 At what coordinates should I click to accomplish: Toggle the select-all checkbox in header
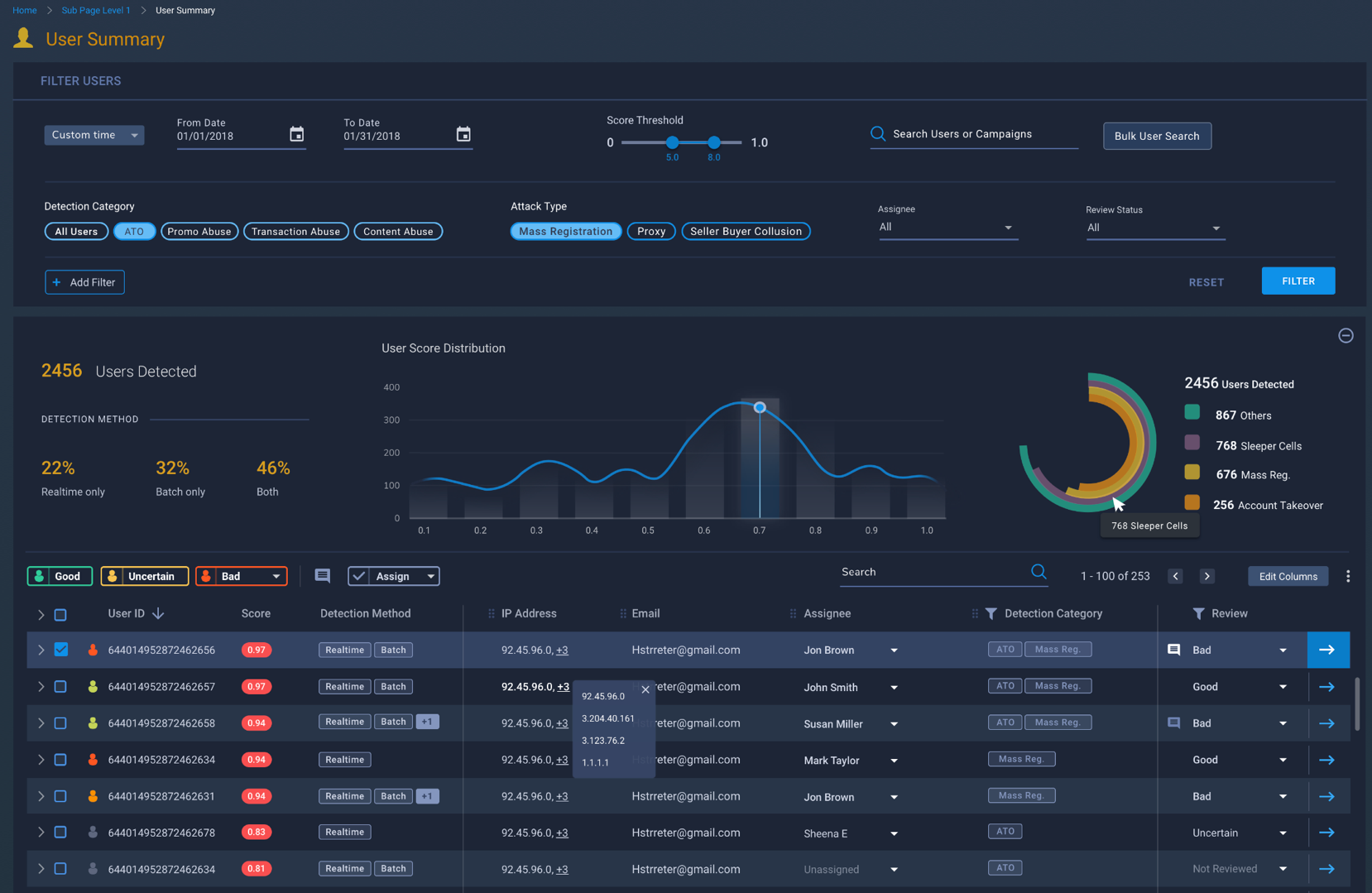(x=60, y=614)
